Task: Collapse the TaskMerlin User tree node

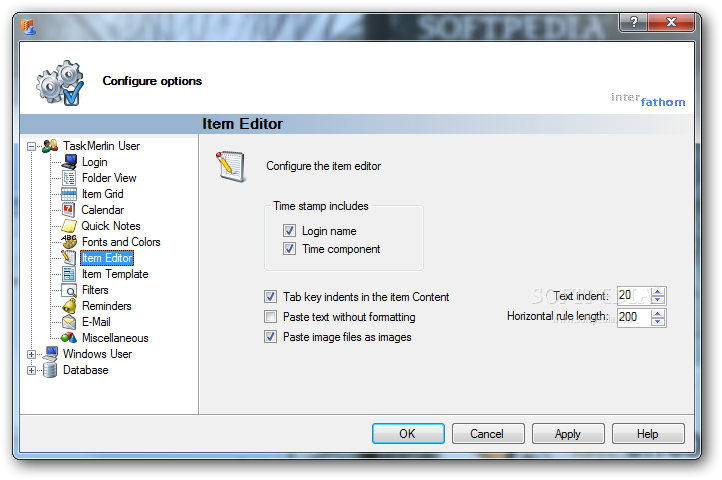Action: pos(31,146)
